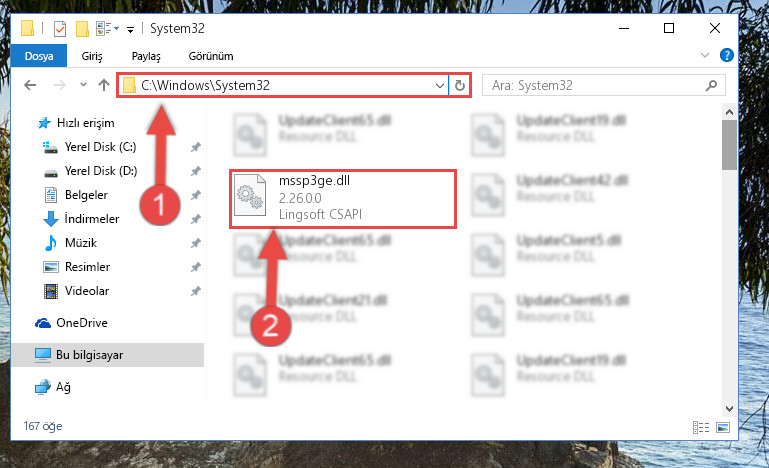This screenshot has width=769, height=468.
Task: Switch to details view layout
Action: [701, 427]
